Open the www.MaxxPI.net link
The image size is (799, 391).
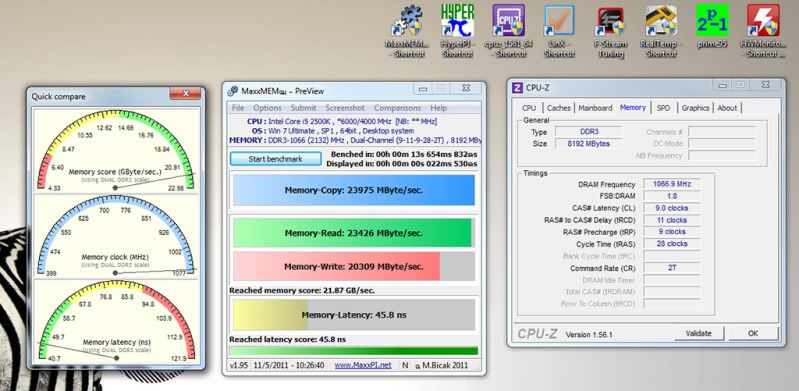[363, 365]
